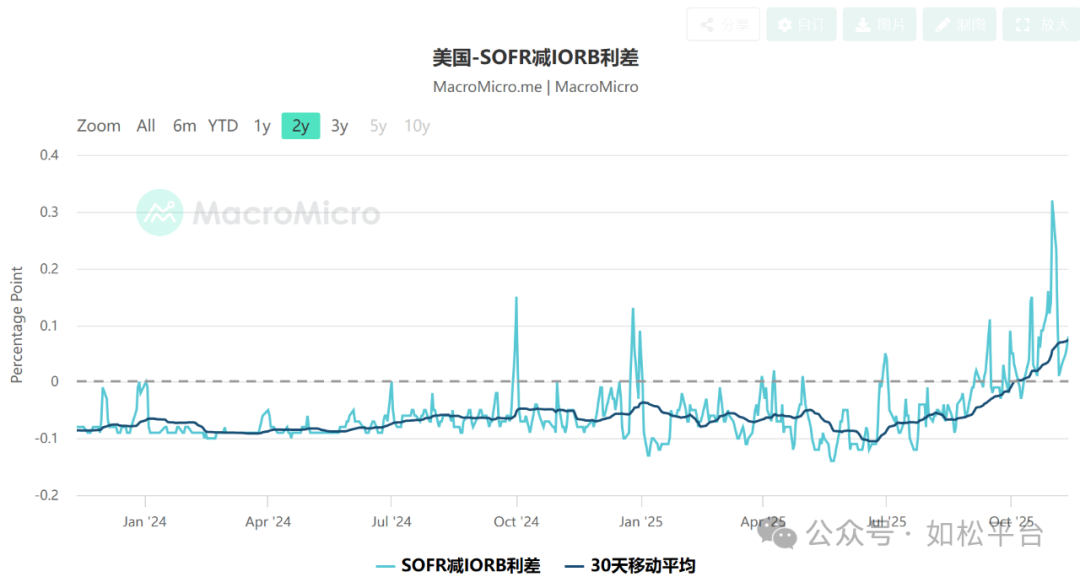
Task: Set the zoom range to 1y
Action: tap(262, 126)
